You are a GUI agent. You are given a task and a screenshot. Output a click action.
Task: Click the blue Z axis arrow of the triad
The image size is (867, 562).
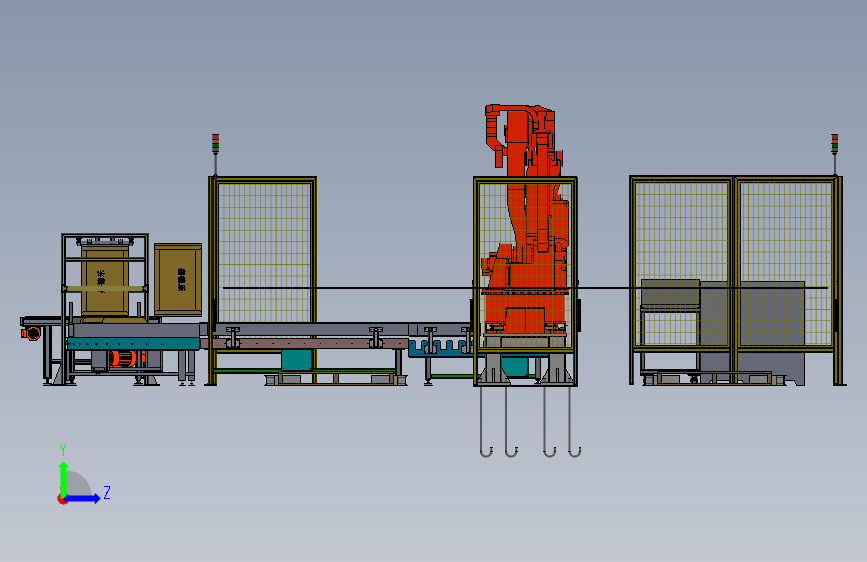pyautogui.click(x=82, y=498)
